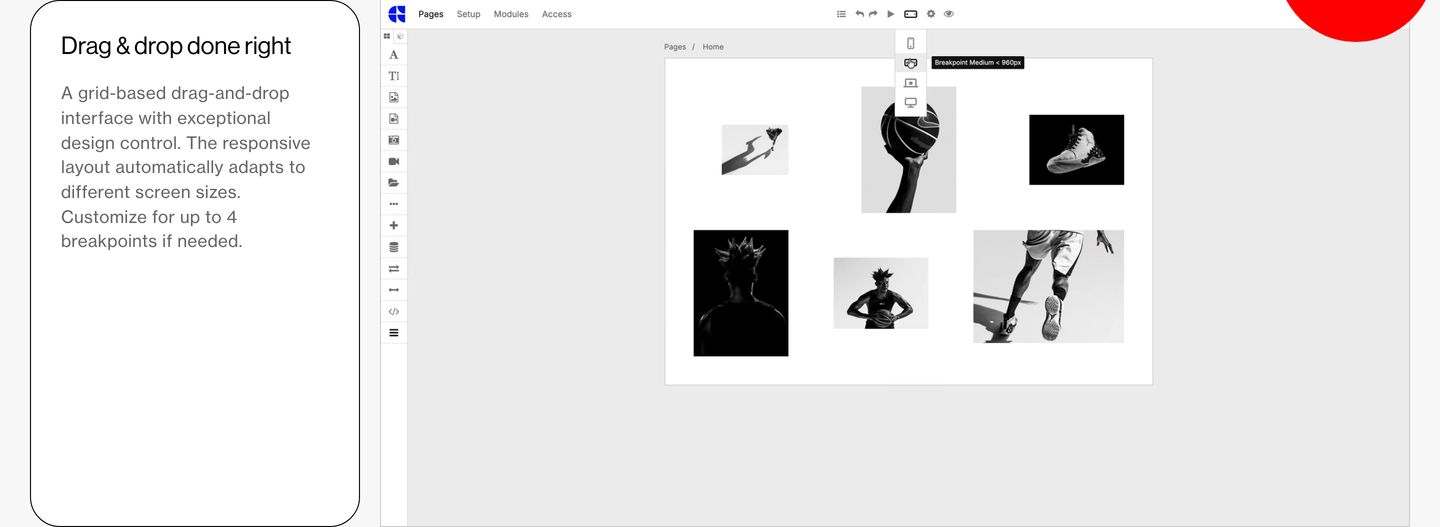Select the horizontal spacer arrow icon

pyautogui.click(x=394, y=290)
